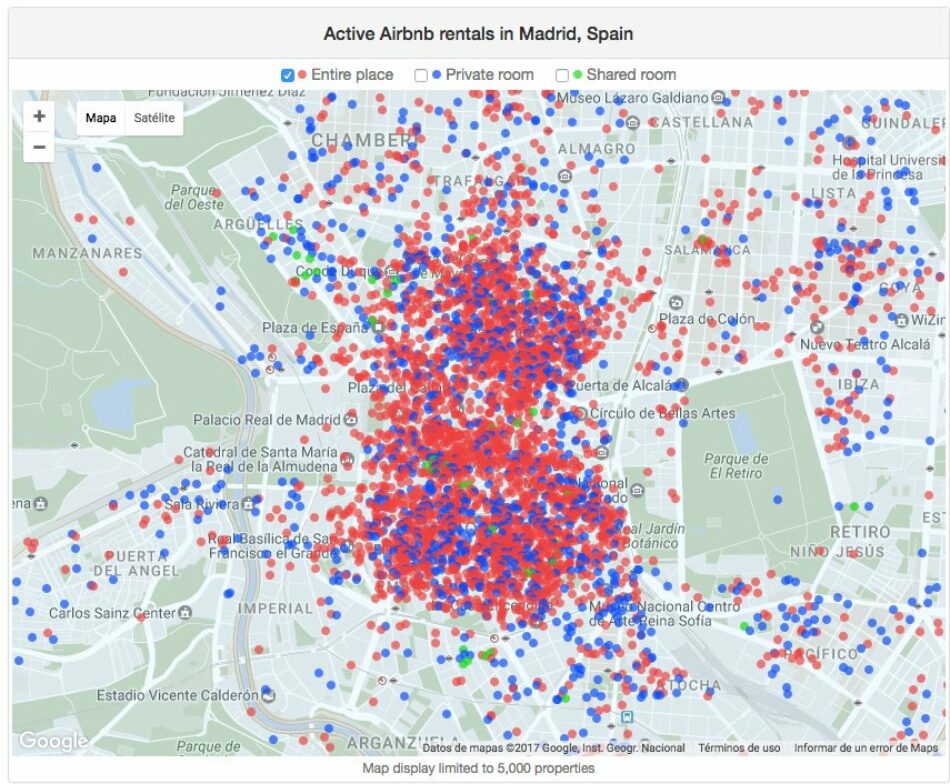950x784 pixels.
Task: Click the green Shared room legend dot
Action: 577,75
